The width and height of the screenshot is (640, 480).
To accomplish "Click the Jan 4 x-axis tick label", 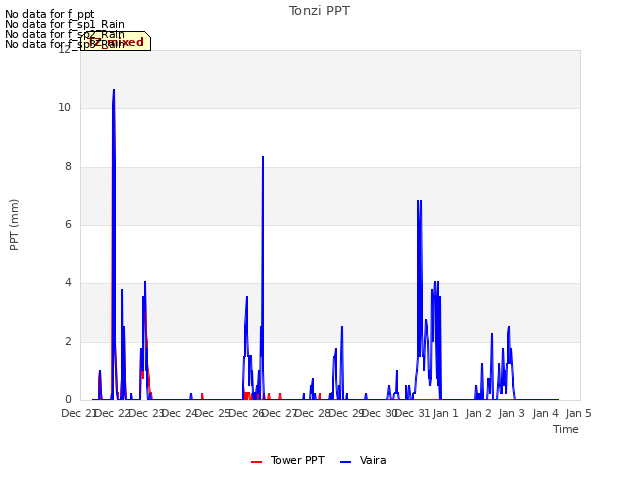I will coord(545,413).
